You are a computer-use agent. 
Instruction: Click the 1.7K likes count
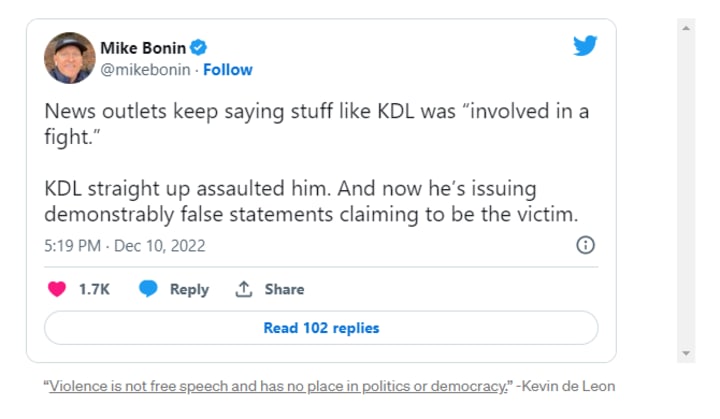pyautogui.click(x=94, y=289)
